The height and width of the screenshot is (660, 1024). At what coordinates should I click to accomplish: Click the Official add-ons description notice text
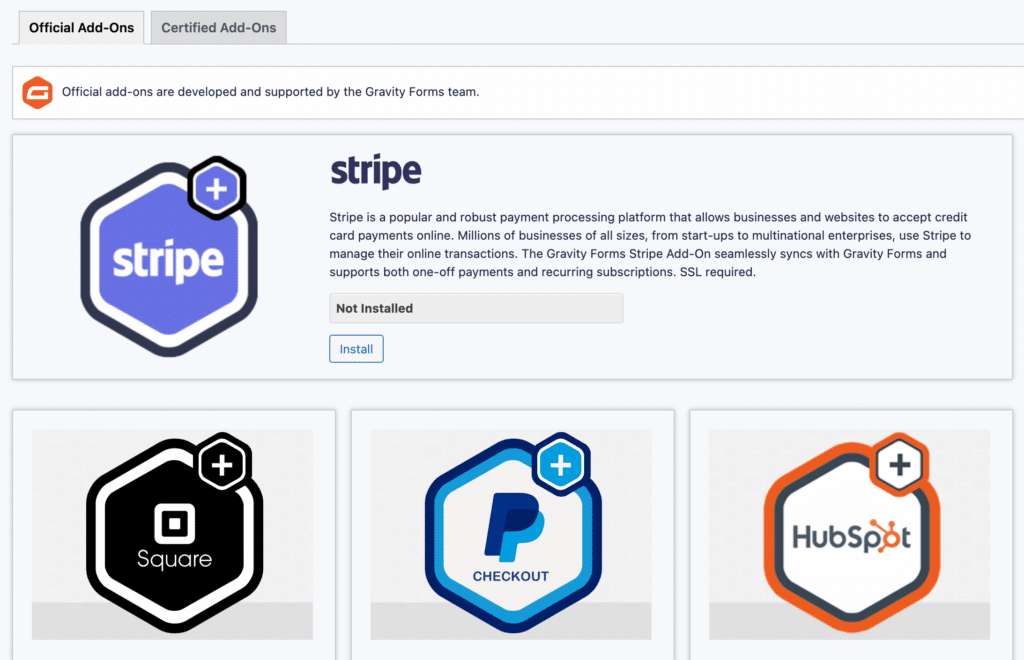(x=270, y=92)
